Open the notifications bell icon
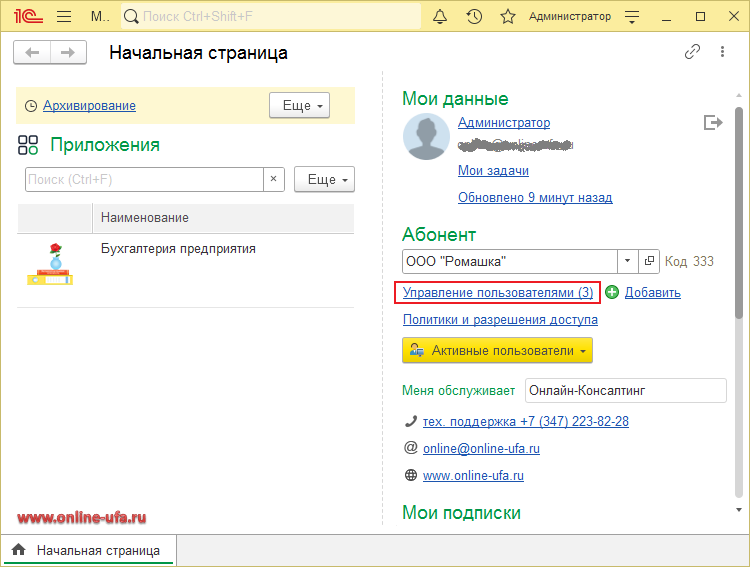Image resolution: width=750 pixels, height=567 pixels. (440, 17)
